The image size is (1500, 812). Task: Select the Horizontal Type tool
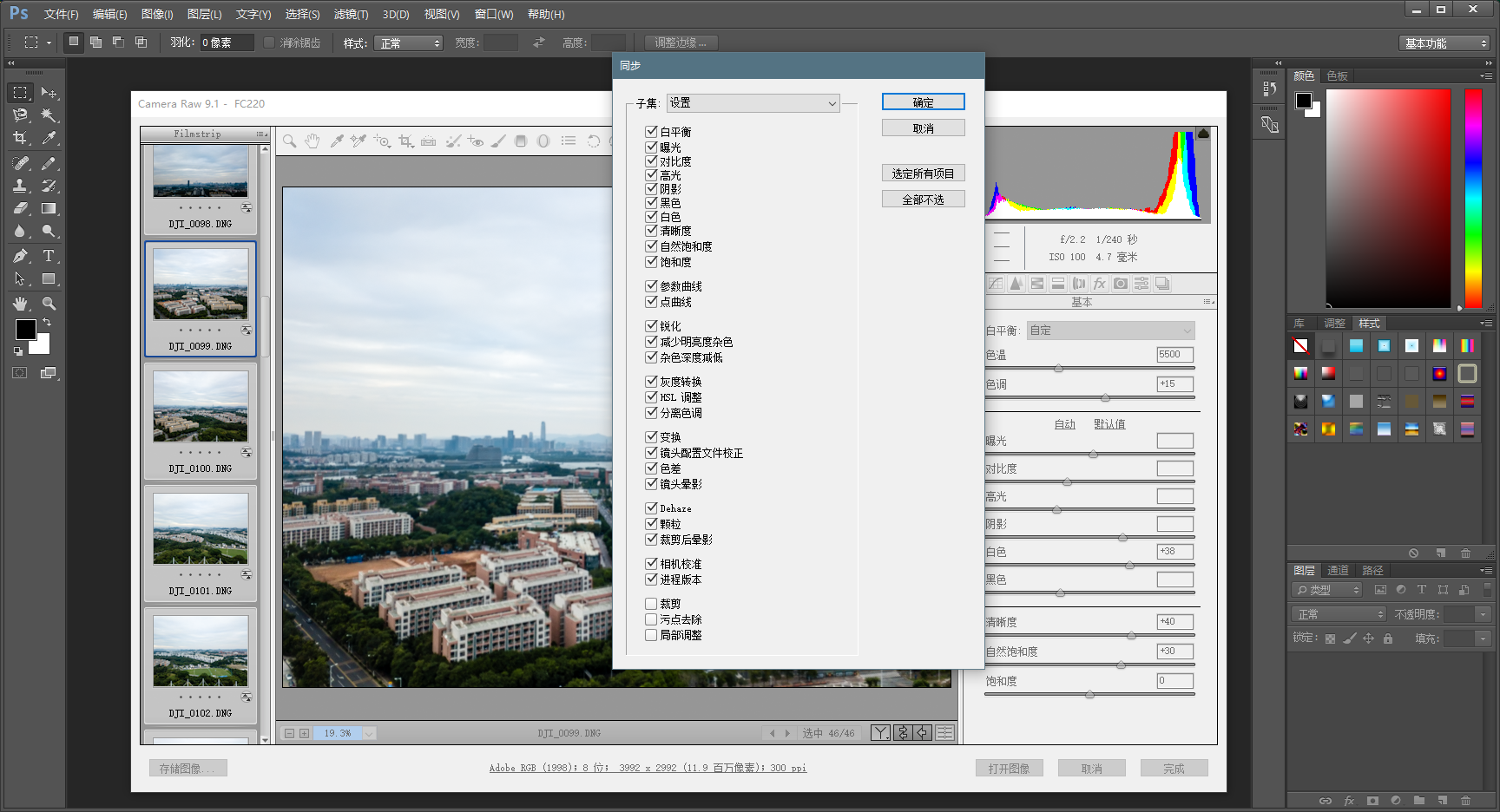click(49, 256)
